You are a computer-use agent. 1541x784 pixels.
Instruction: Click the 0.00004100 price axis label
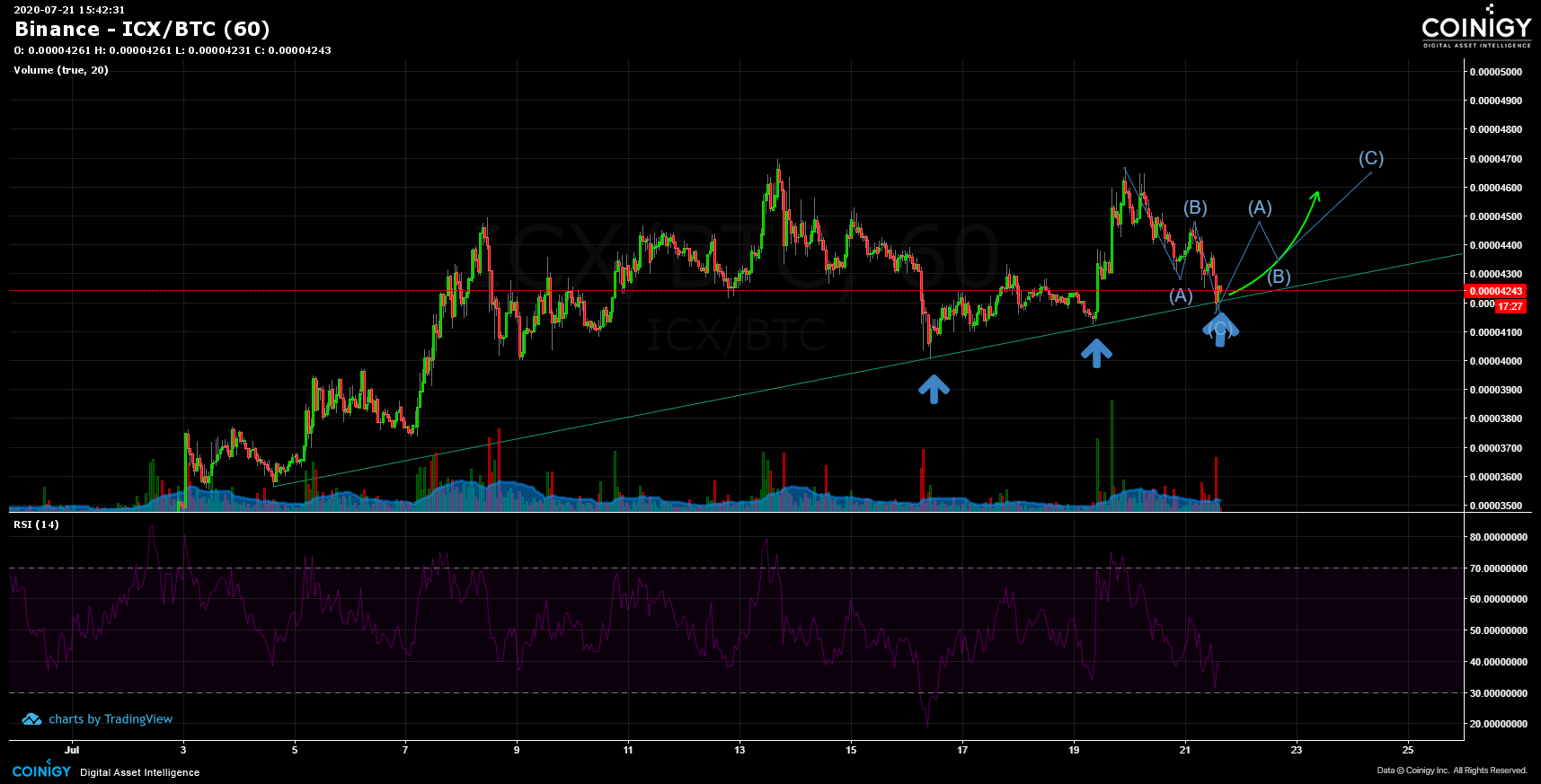(1496, 332)
